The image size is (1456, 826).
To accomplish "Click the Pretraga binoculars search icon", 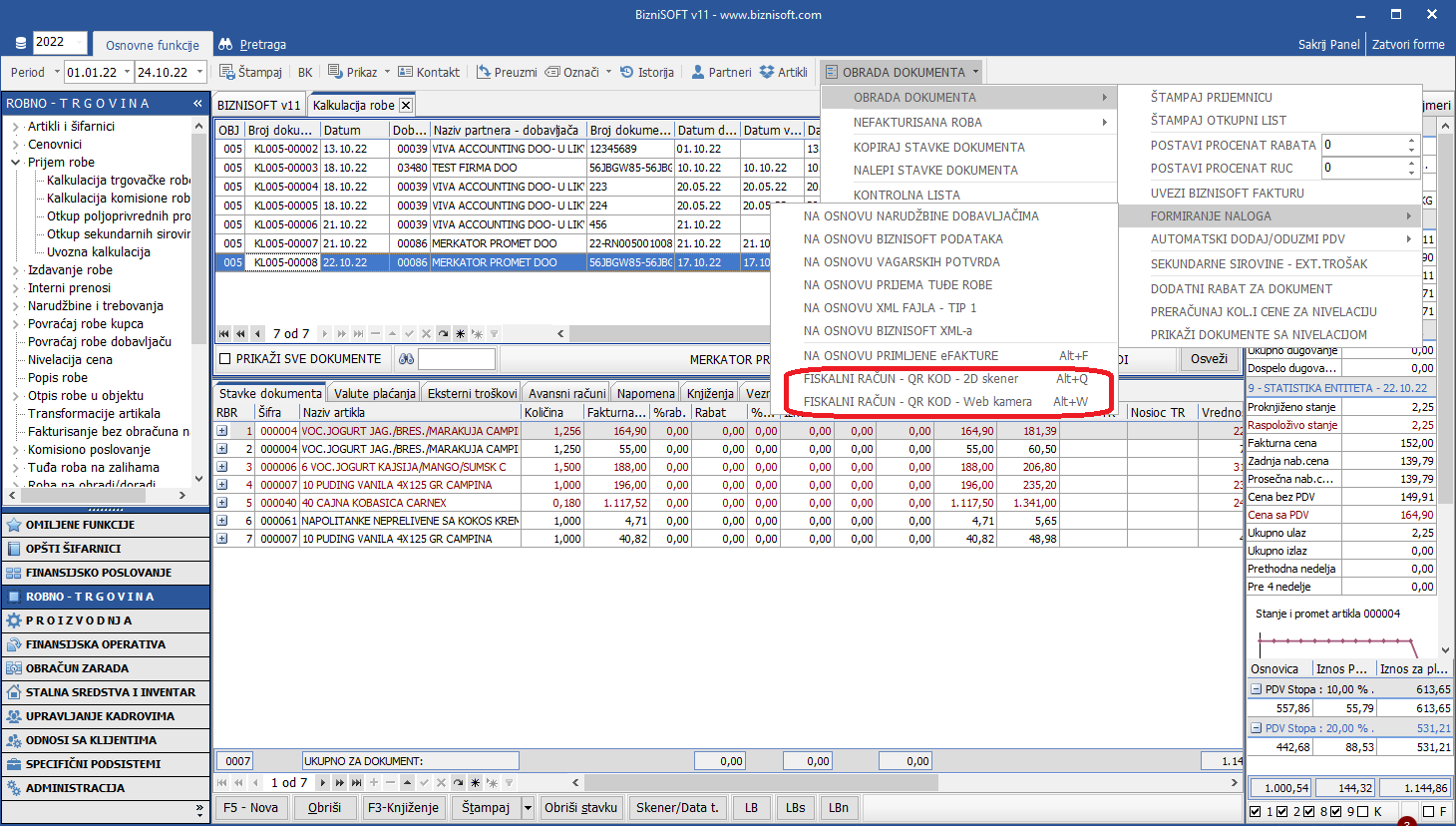I will (225, 44).
